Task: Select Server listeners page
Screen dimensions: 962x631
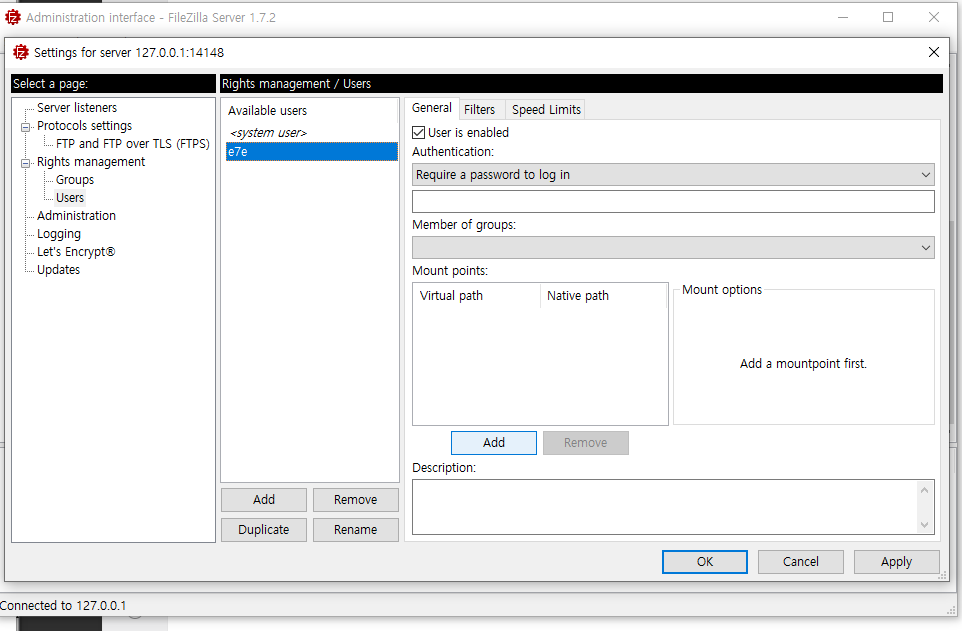Action: (77, 107)
